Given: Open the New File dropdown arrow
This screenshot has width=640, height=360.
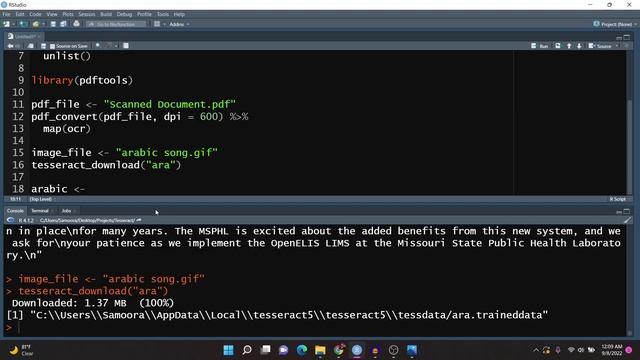Looking at the screenshot, I should pos(13,24).
